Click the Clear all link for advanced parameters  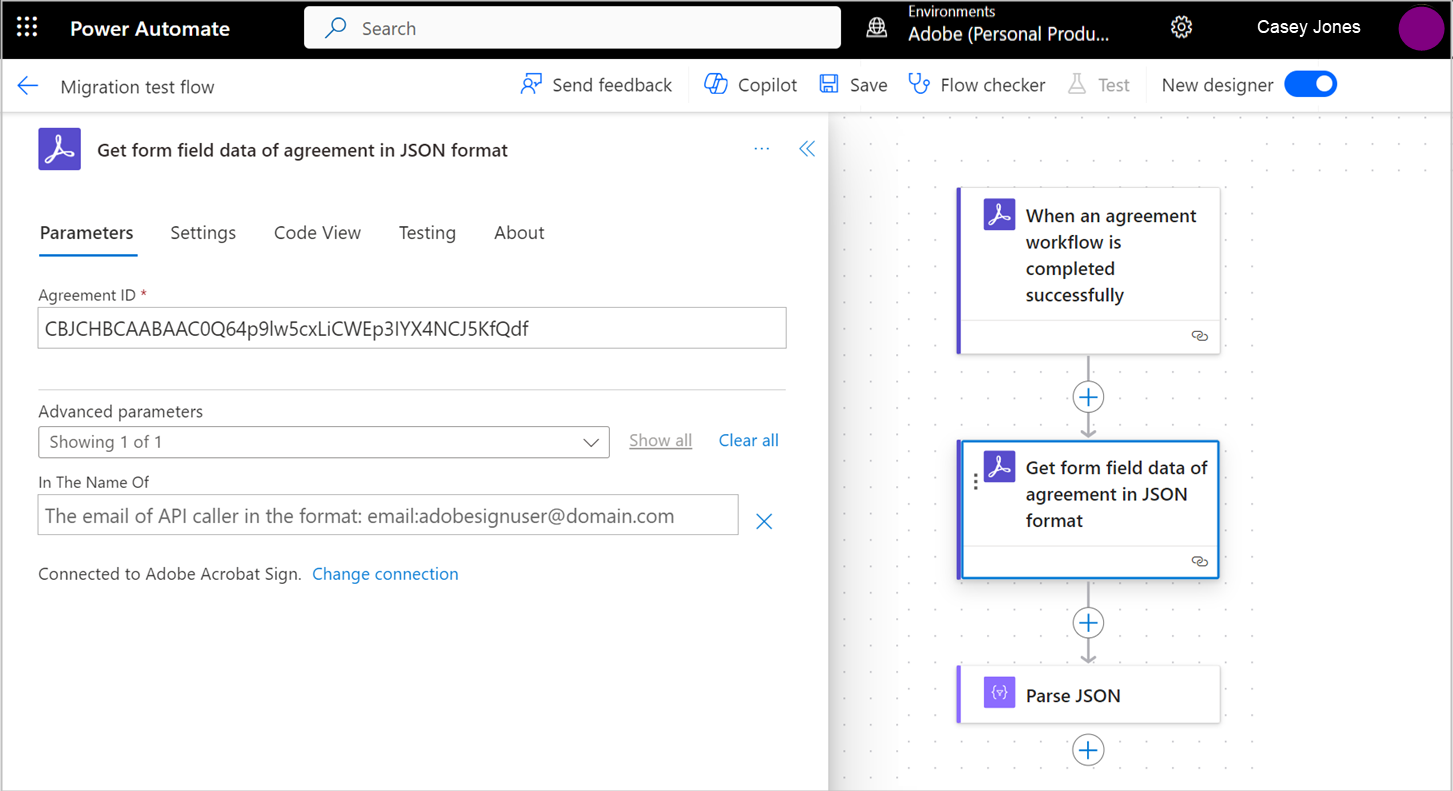click(748, 440)
